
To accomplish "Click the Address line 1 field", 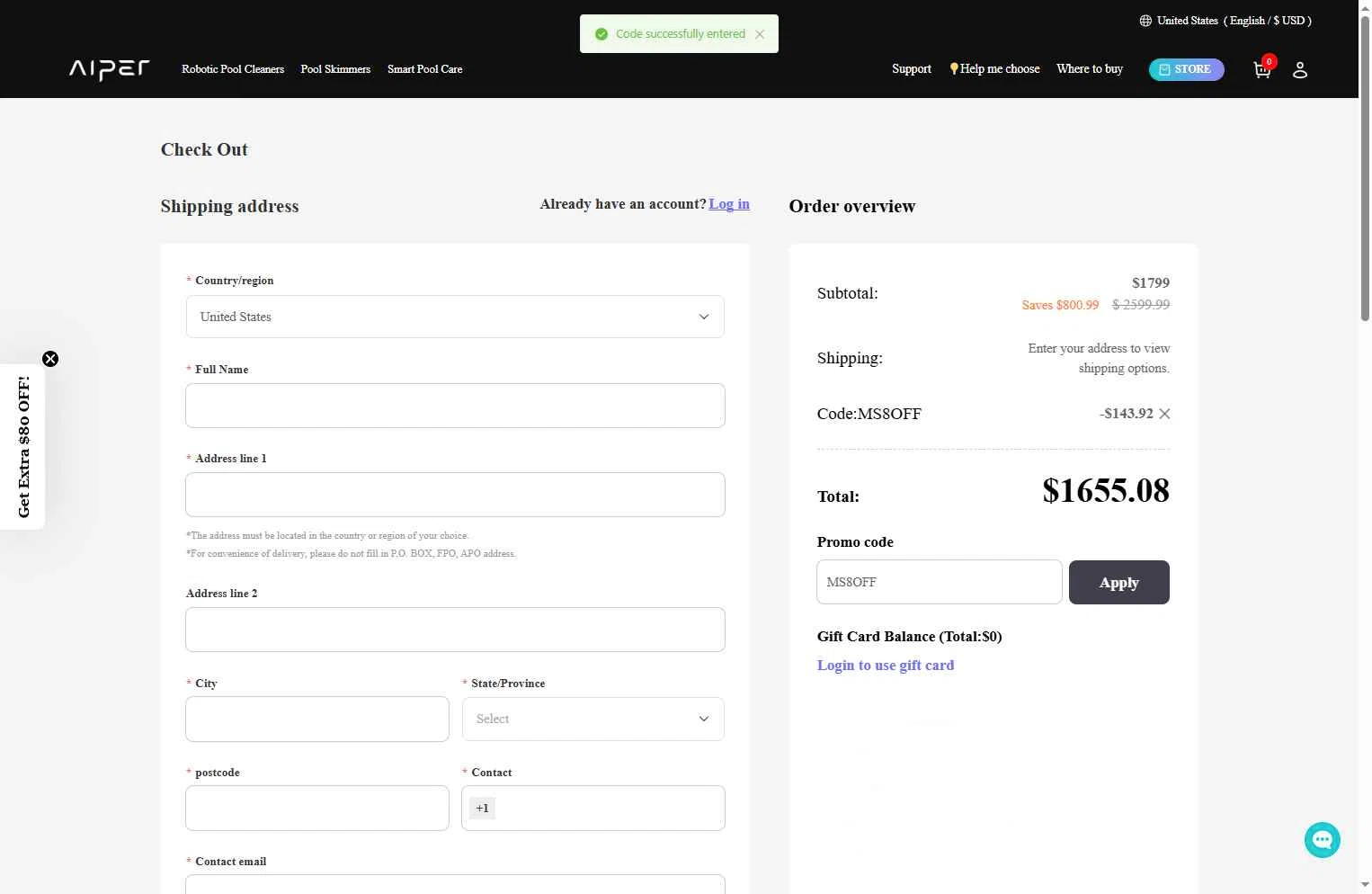I will (455, 495).
